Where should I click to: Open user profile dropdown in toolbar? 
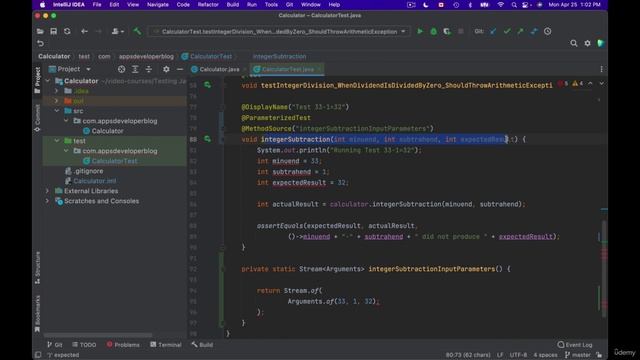click(118, 31)
